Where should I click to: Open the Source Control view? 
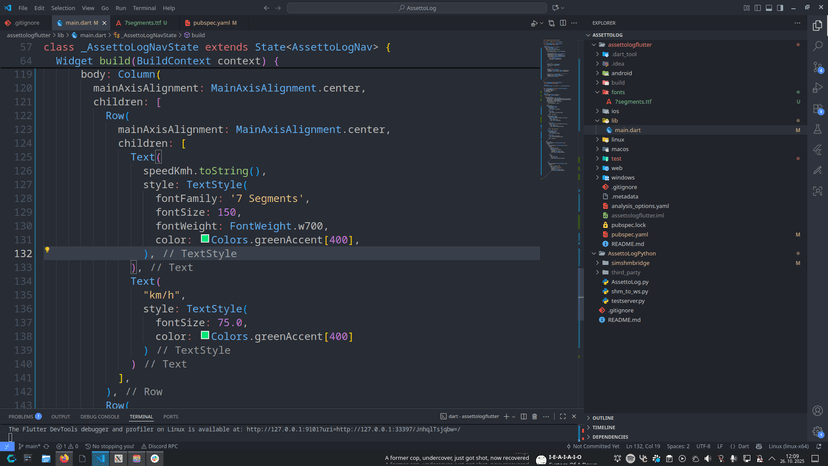click(x=817, y=67)
